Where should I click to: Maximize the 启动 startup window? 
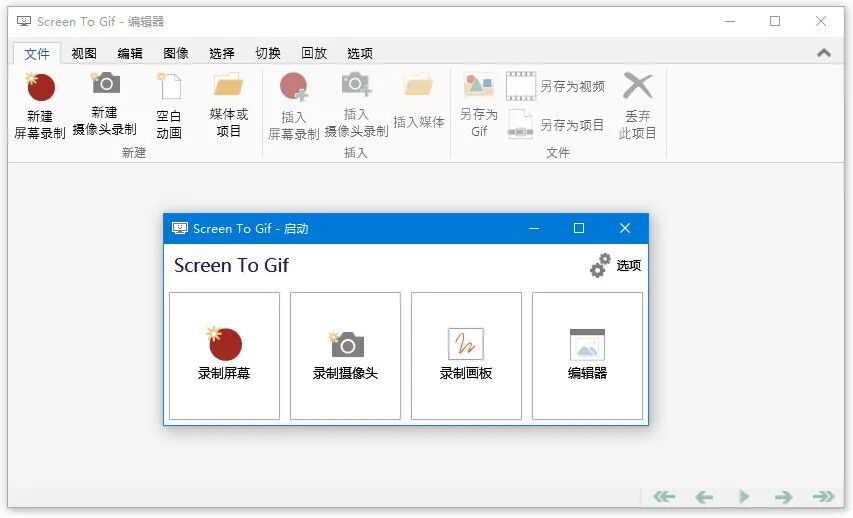(579, 229)
